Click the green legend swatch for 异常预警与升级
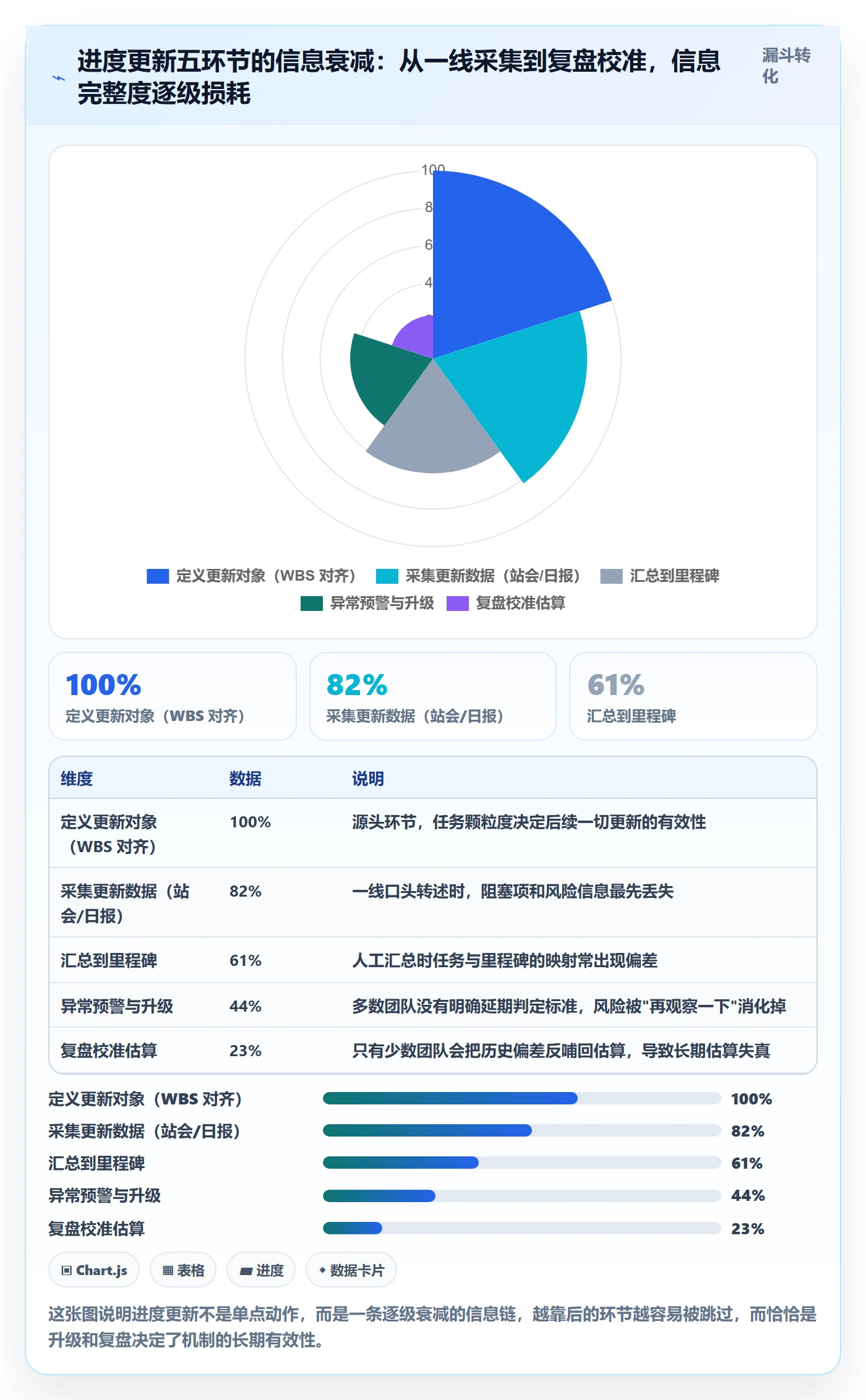This screenshot has height=1400, width=866. (x=312, y=604)
